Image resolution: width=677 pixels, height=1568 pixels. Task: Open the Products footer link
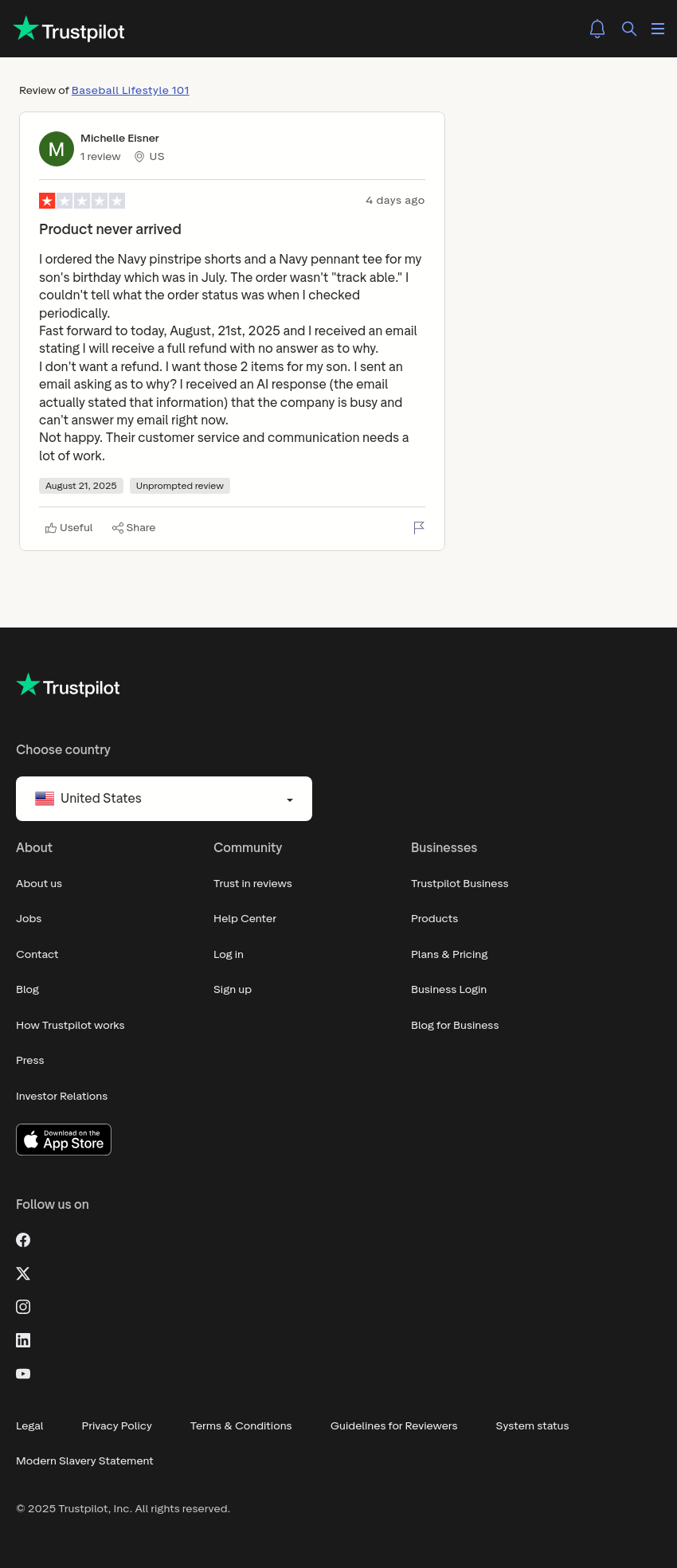pyautogui.click(x=434, y=919)
